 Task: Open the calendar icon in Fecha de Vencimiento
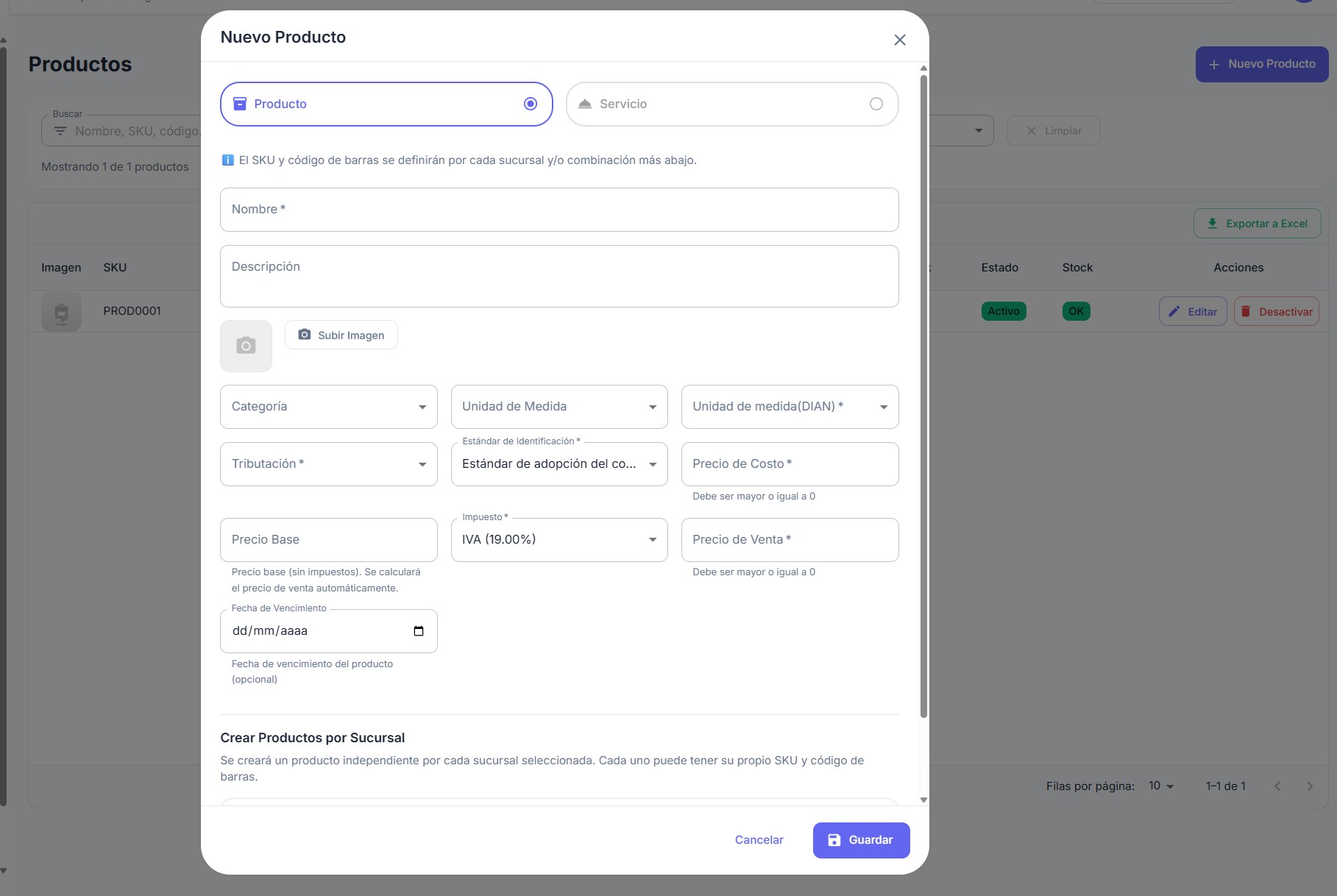point(418,630)
